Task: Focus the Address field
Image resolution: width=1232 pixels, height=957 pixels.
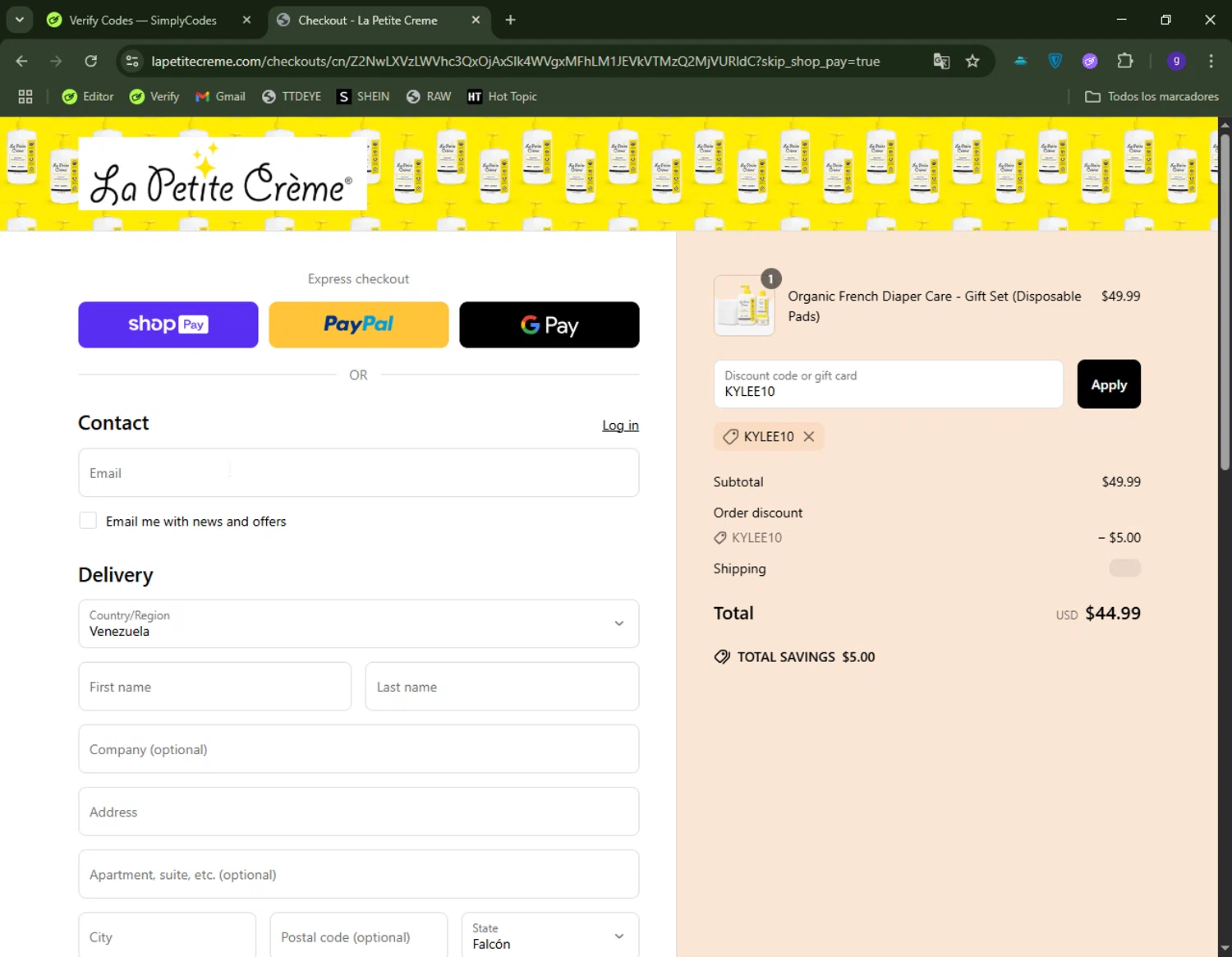Action: click(x=359, y=812)
